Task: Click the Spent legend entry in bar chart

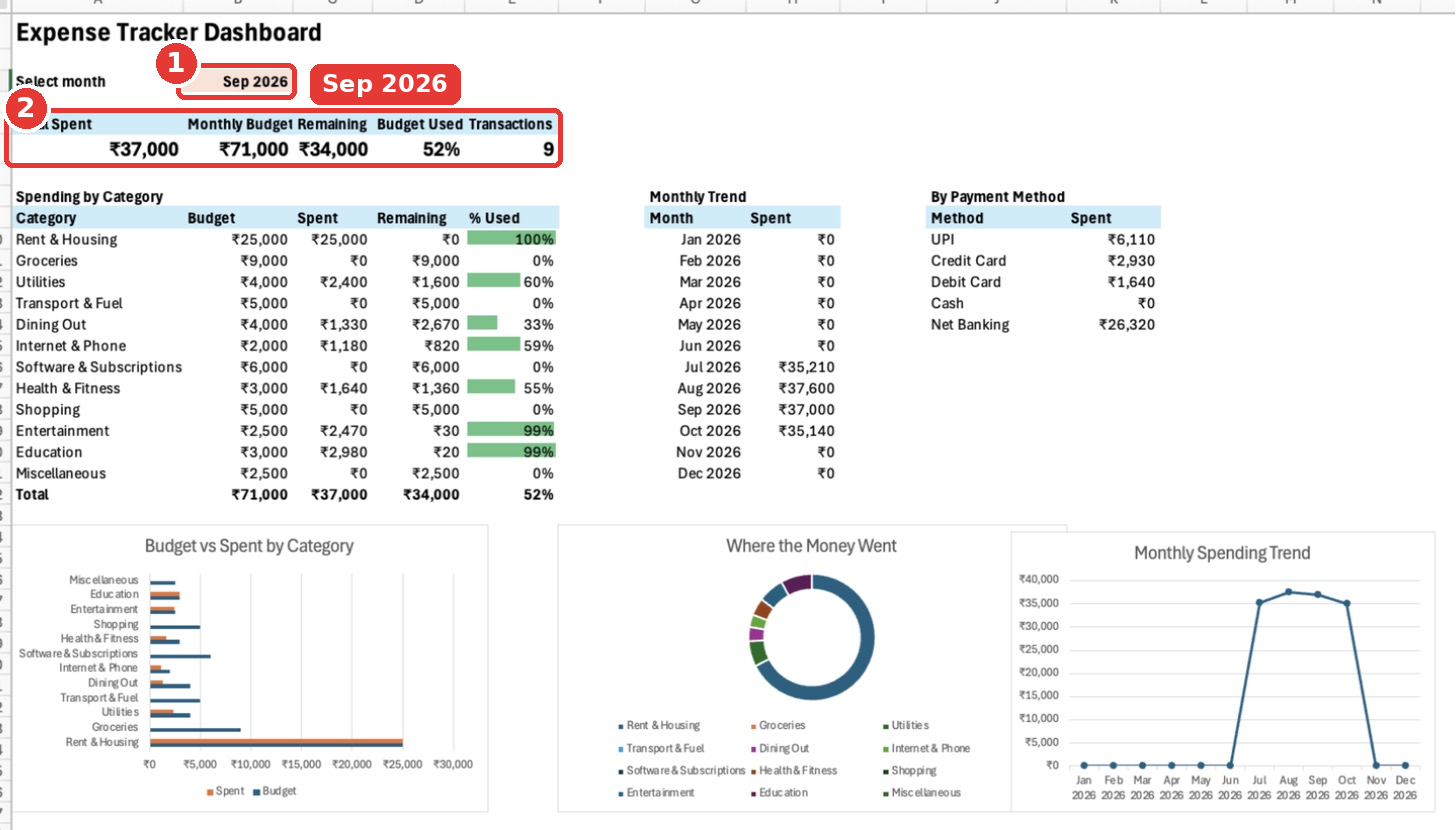Action: click(x=225, y=791)
